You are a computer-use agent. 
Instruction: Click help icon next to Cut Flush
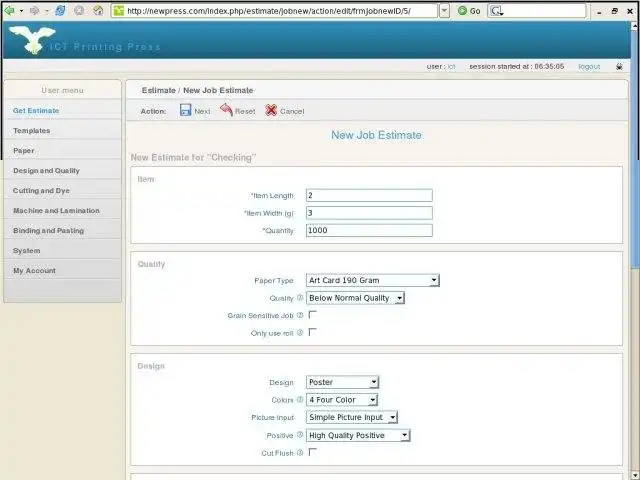(x=300, y=452)
